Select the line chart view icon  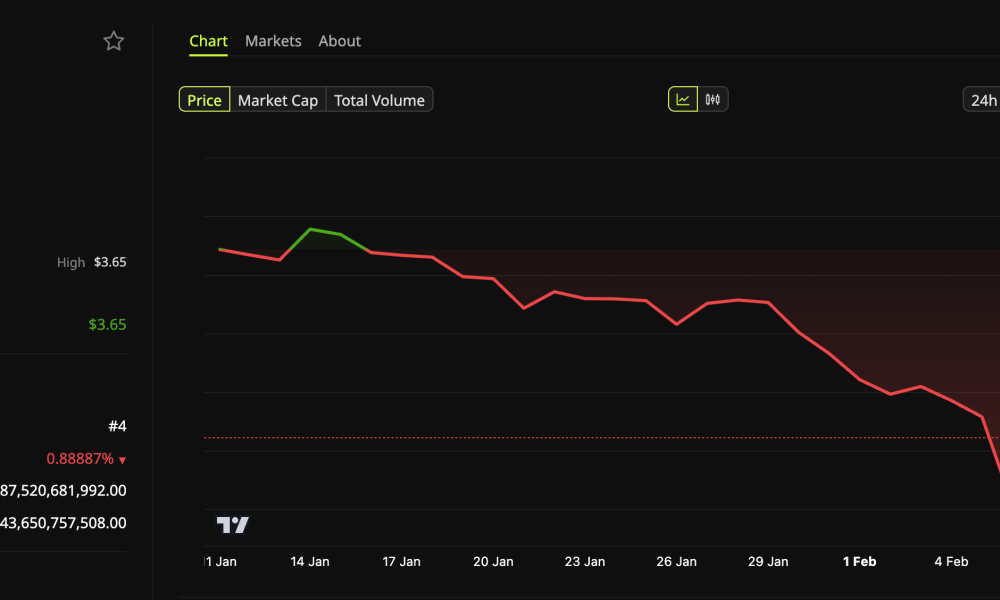point(685,98)
